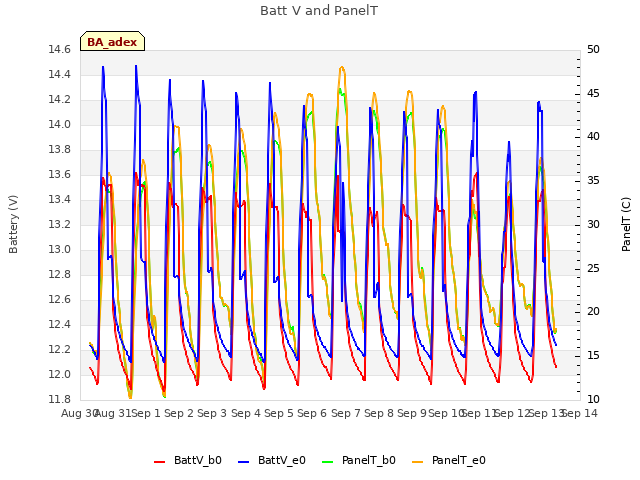The width and height of the screenshot is (640, 480).
Task: Select the BattV_e0 legend label
Action: (282, 460)
